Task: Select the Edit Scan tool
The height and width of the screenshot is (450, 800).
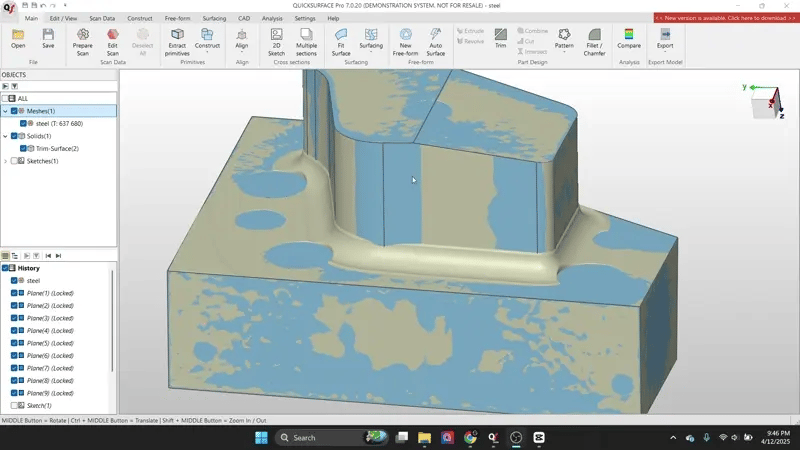Action: 112,39
